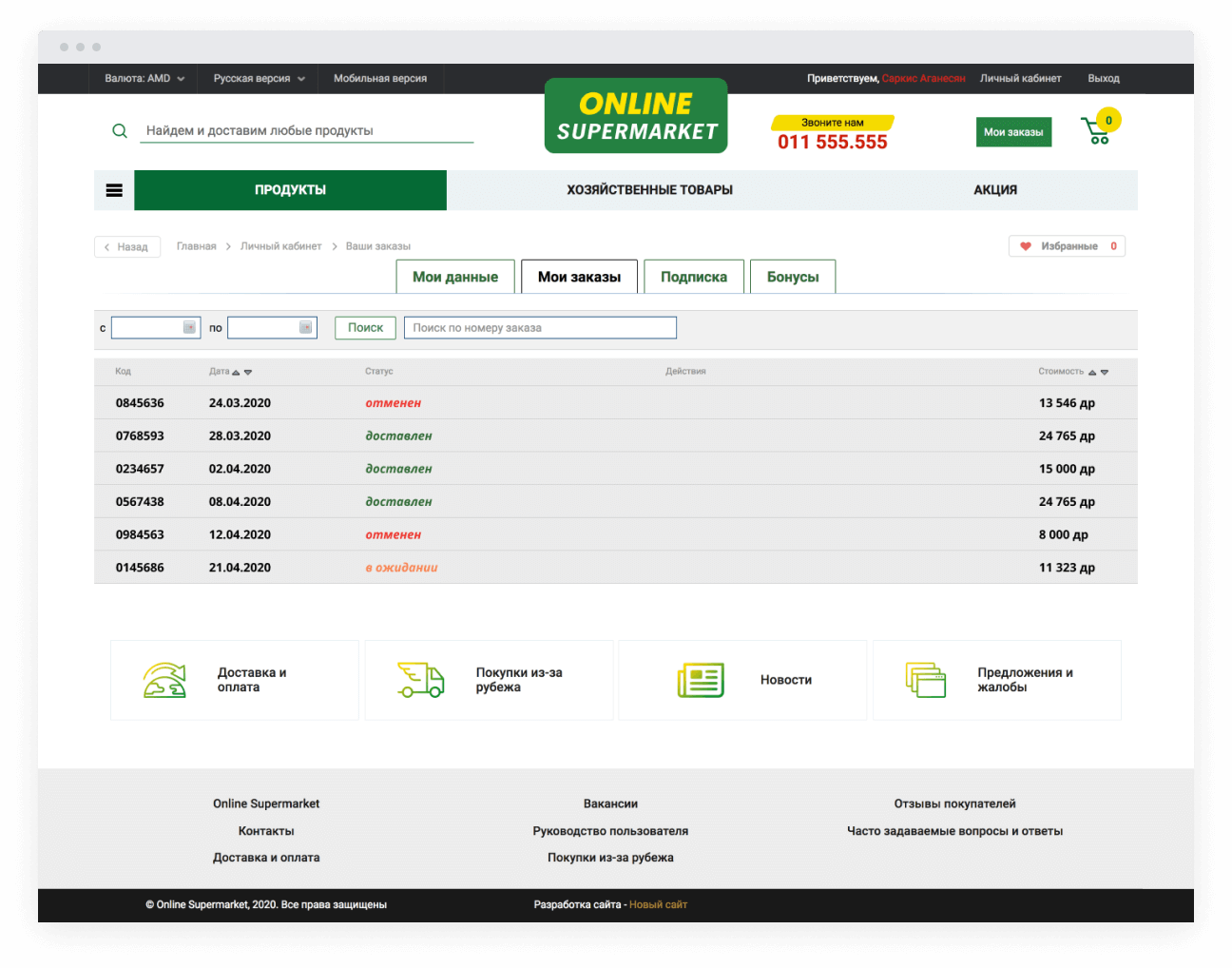Go to Главная breadcrumb
The width and height of the screenshot is (1232, 968).
click(x=196, y=246)
